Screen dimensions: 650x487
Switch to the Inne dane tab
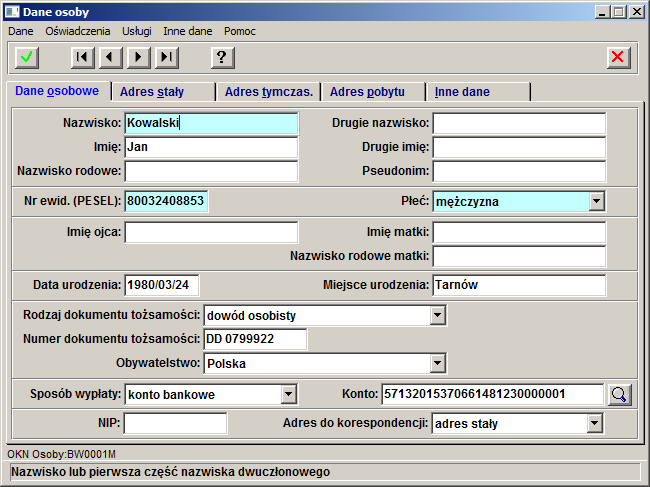pyautogui.click(x=478, y=92)
